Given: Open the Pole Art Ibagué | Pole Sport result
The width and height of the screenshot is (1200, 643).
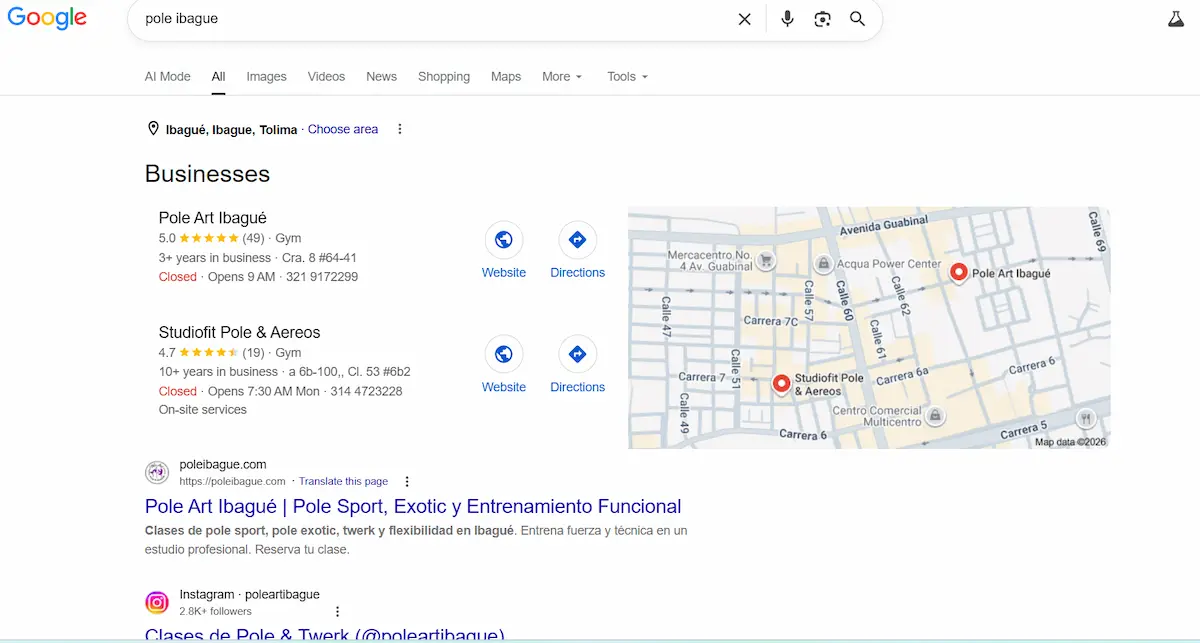Looking at the screenshot, I should 413,506.
